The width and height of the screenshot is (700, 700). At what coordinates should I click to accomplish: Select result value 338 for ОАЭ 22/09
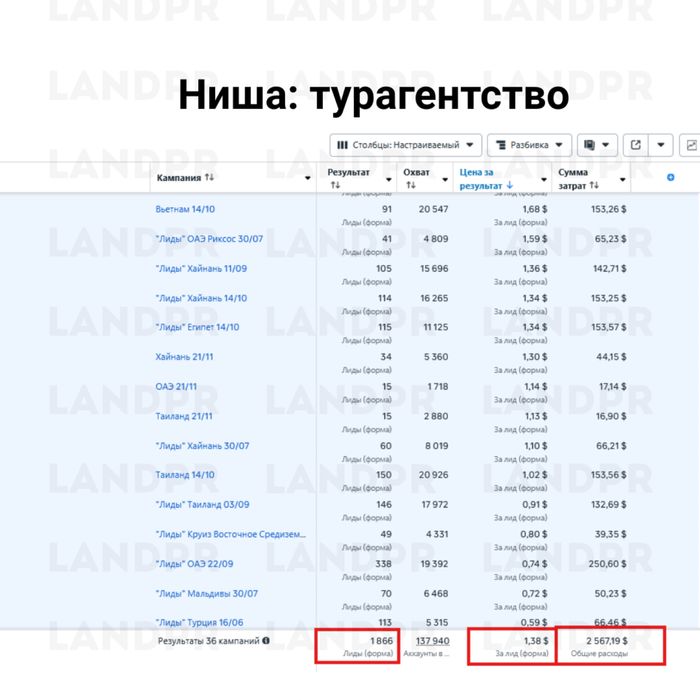(x=383, y=564)
